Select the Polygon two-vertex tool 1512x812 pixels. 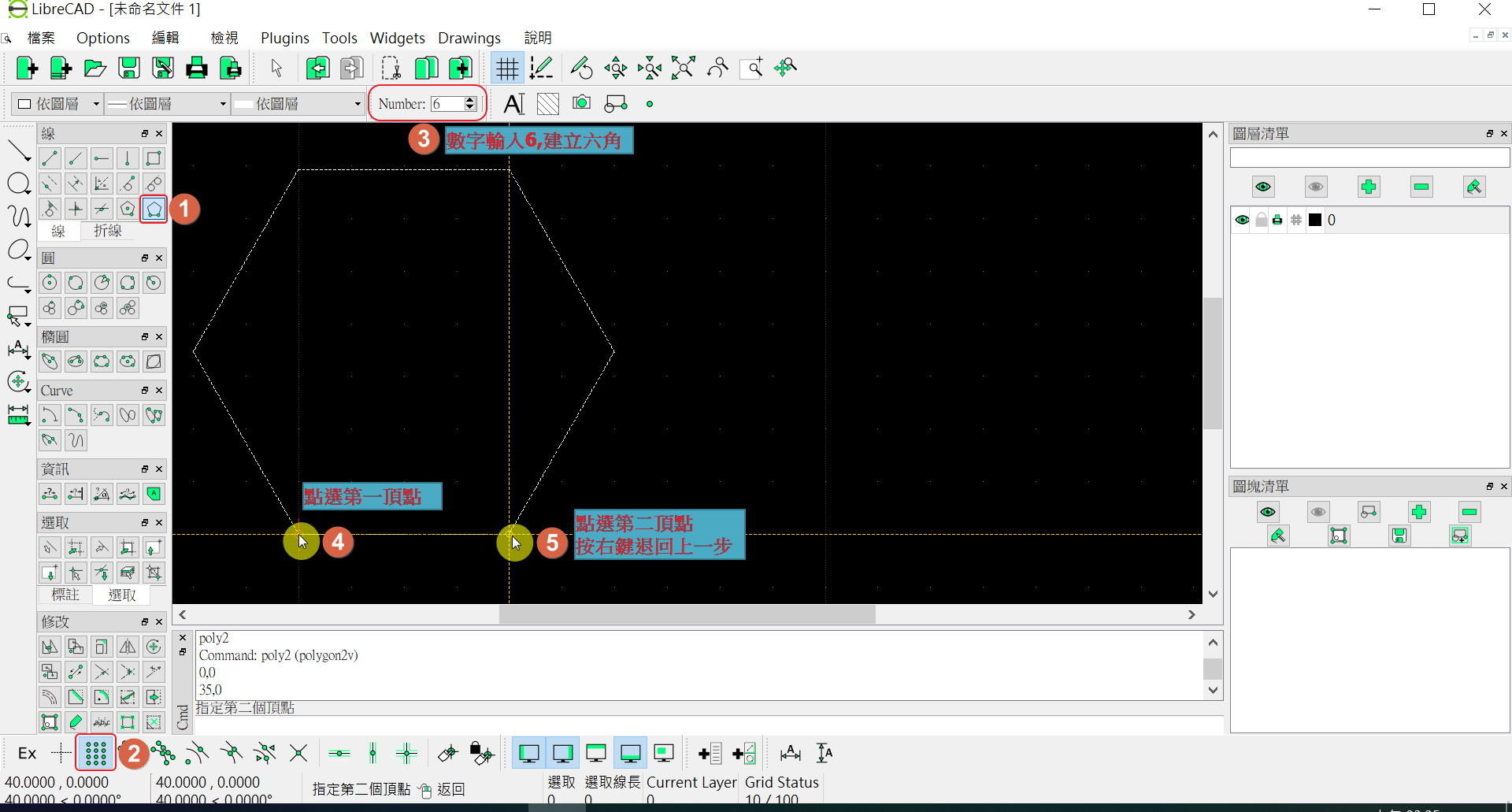154,209
